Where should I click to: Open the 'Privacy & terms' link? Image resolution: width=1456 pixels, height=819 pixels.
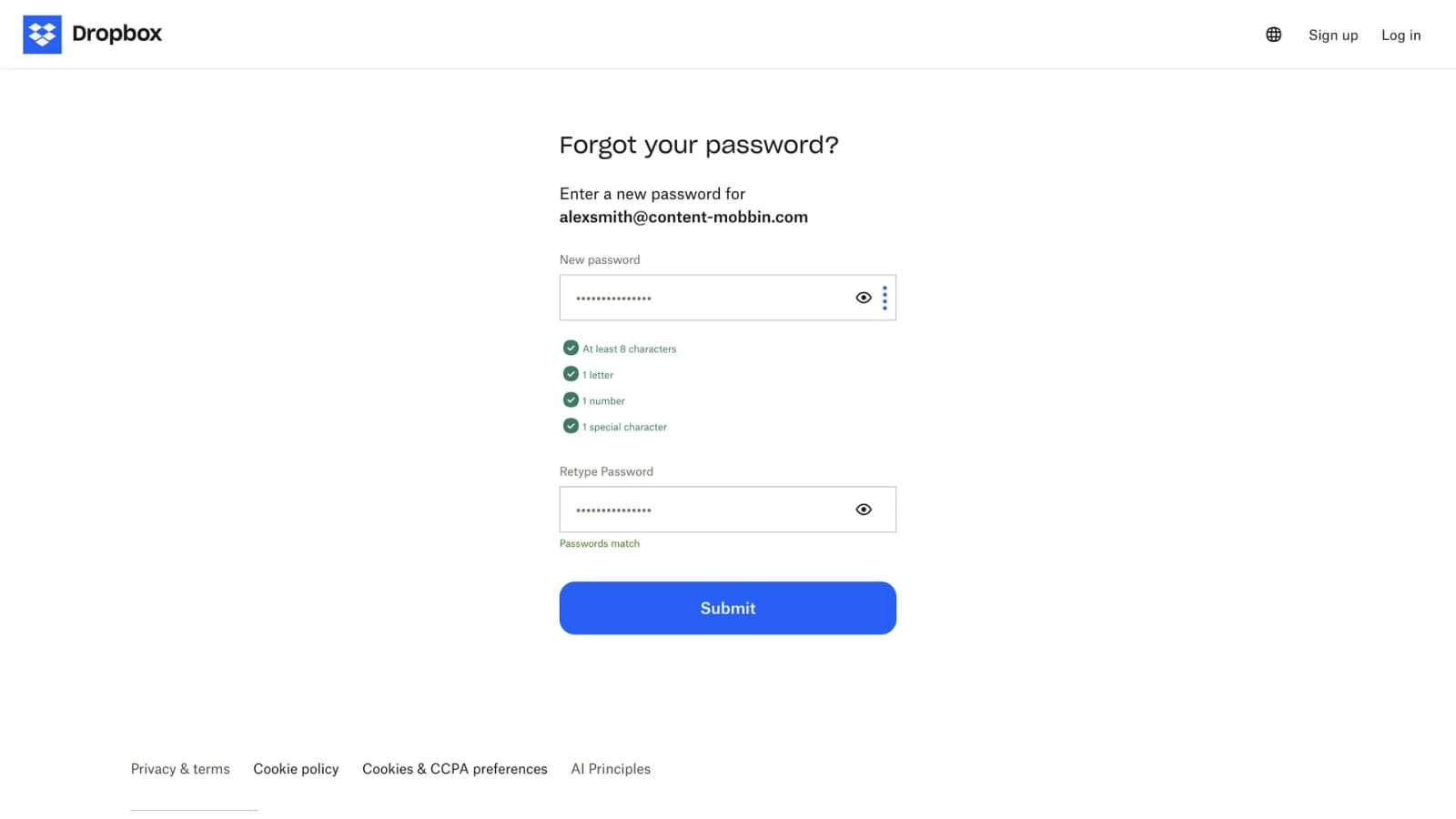point(180,768)
